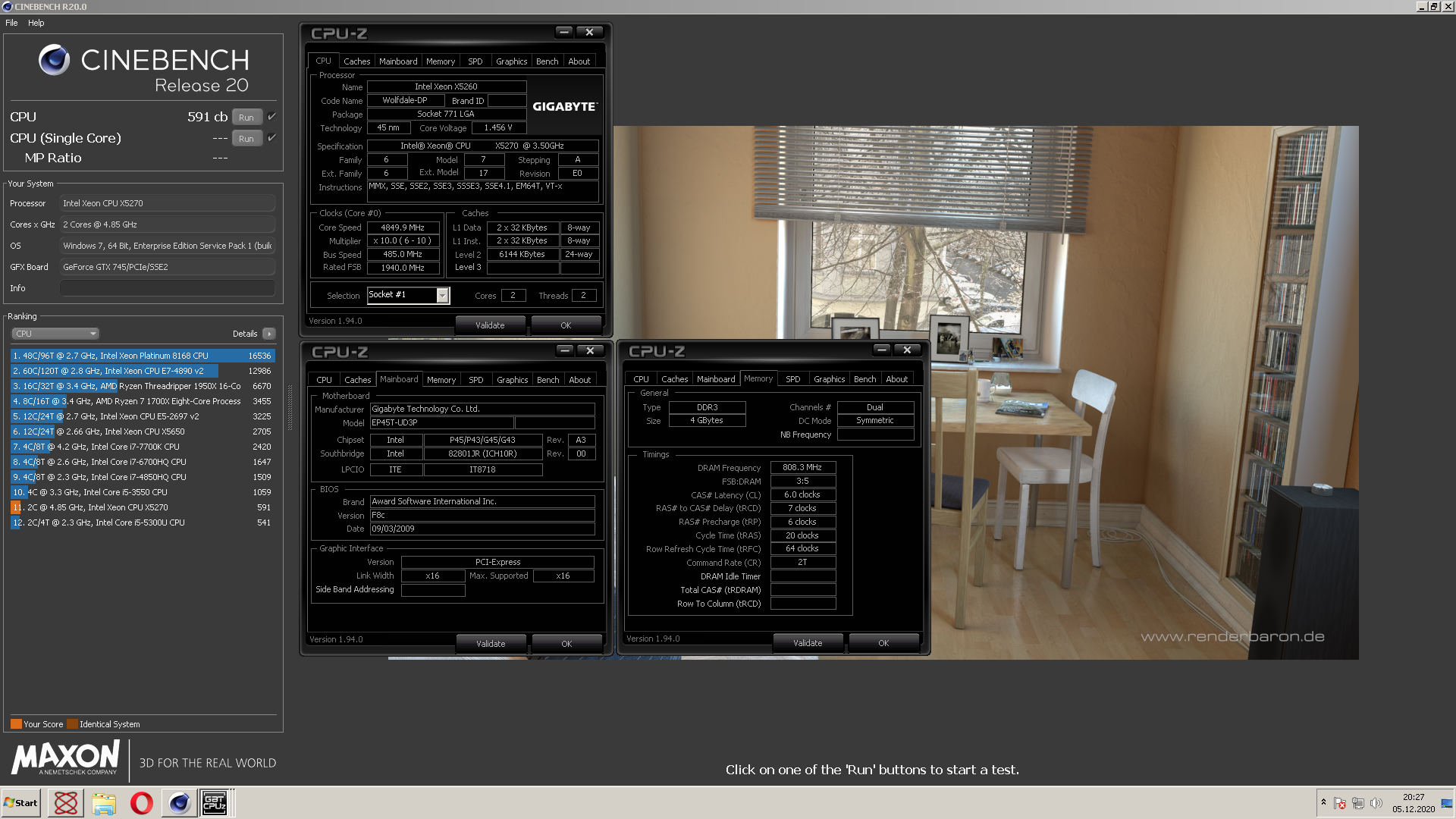Close the Memory CPU-Z window
Image resolution: width=1456 pixels, height=819 pixels.
tap(907, 350)
